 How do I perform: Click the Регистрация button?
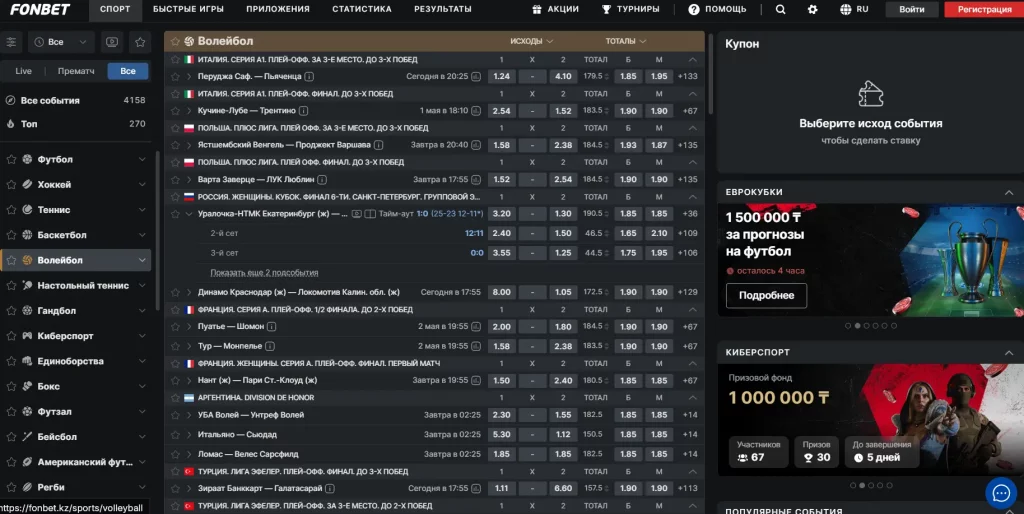pyautogui.click(x=984, y=9)
